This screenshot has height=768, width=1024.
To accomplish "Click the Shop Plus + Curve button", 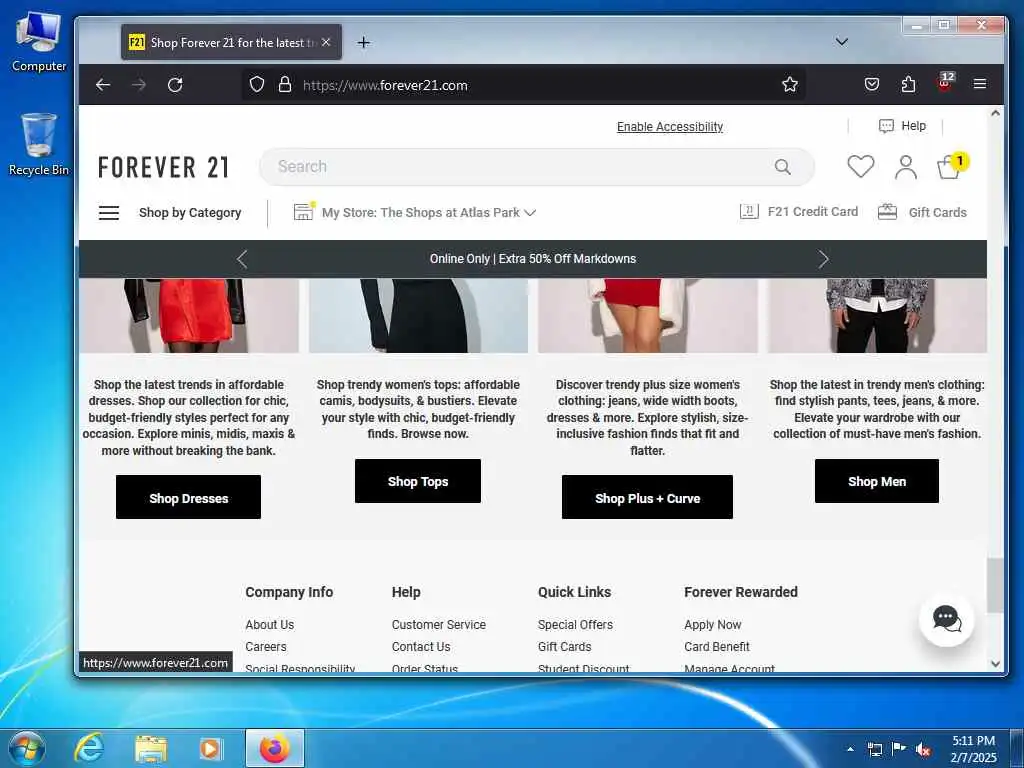I will [x=647, y=497].
